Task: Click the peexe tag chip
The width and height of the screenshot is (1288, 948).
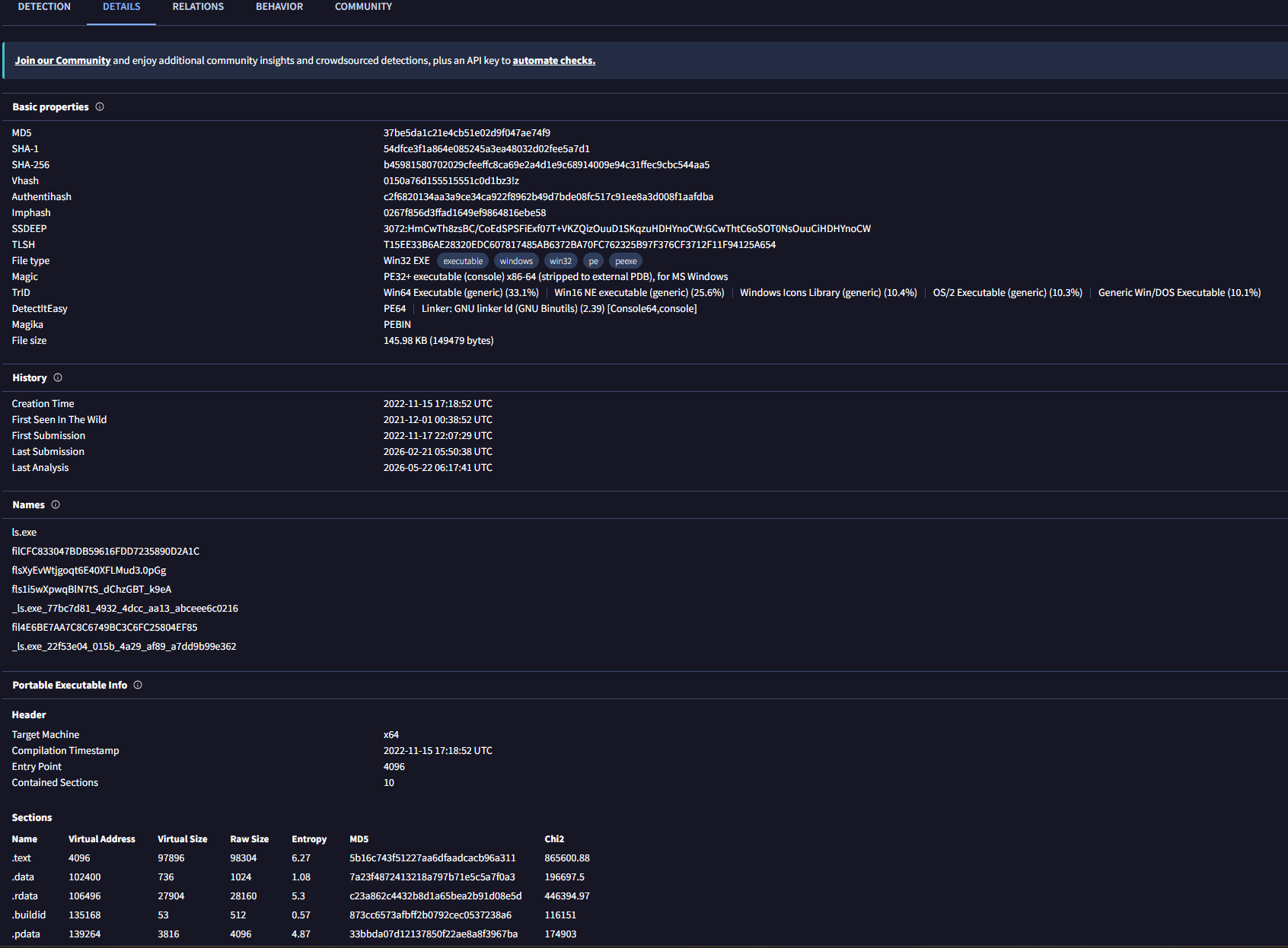Action: click(x=626, y=261)
